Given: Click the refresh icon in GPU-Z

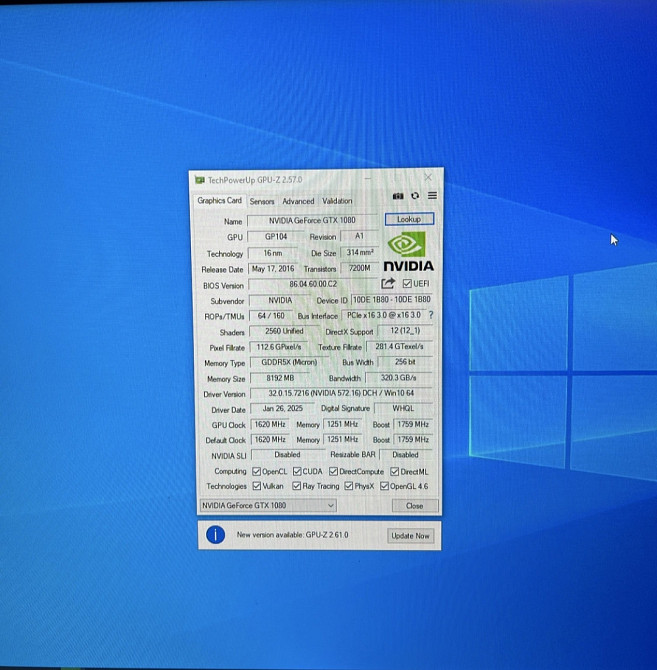Looking at the screenshot, I should tap(414, 196).
